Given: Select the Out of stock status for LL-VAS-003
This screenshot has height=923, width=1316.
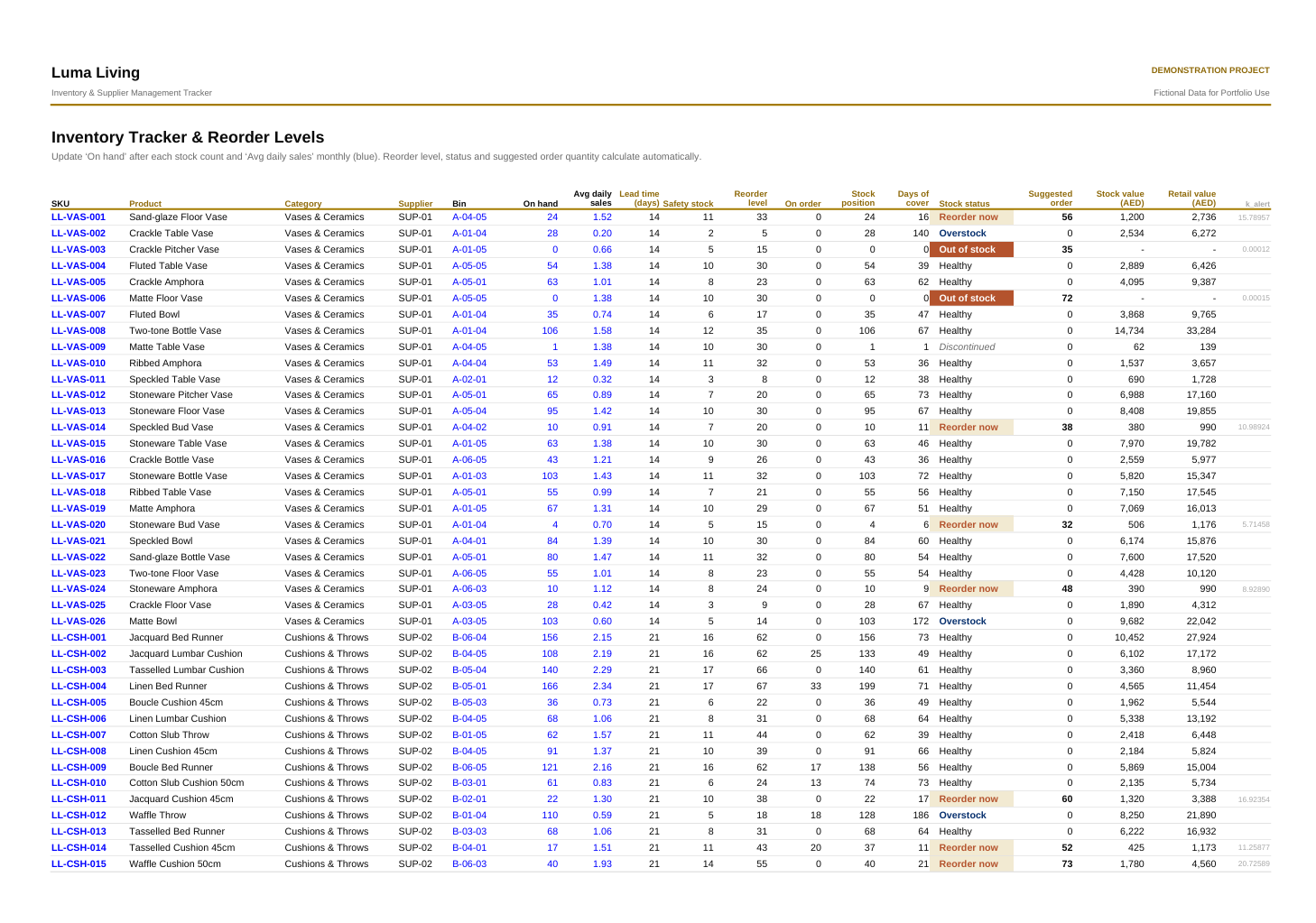Looking at the screenshot, I should pos(973,250).
